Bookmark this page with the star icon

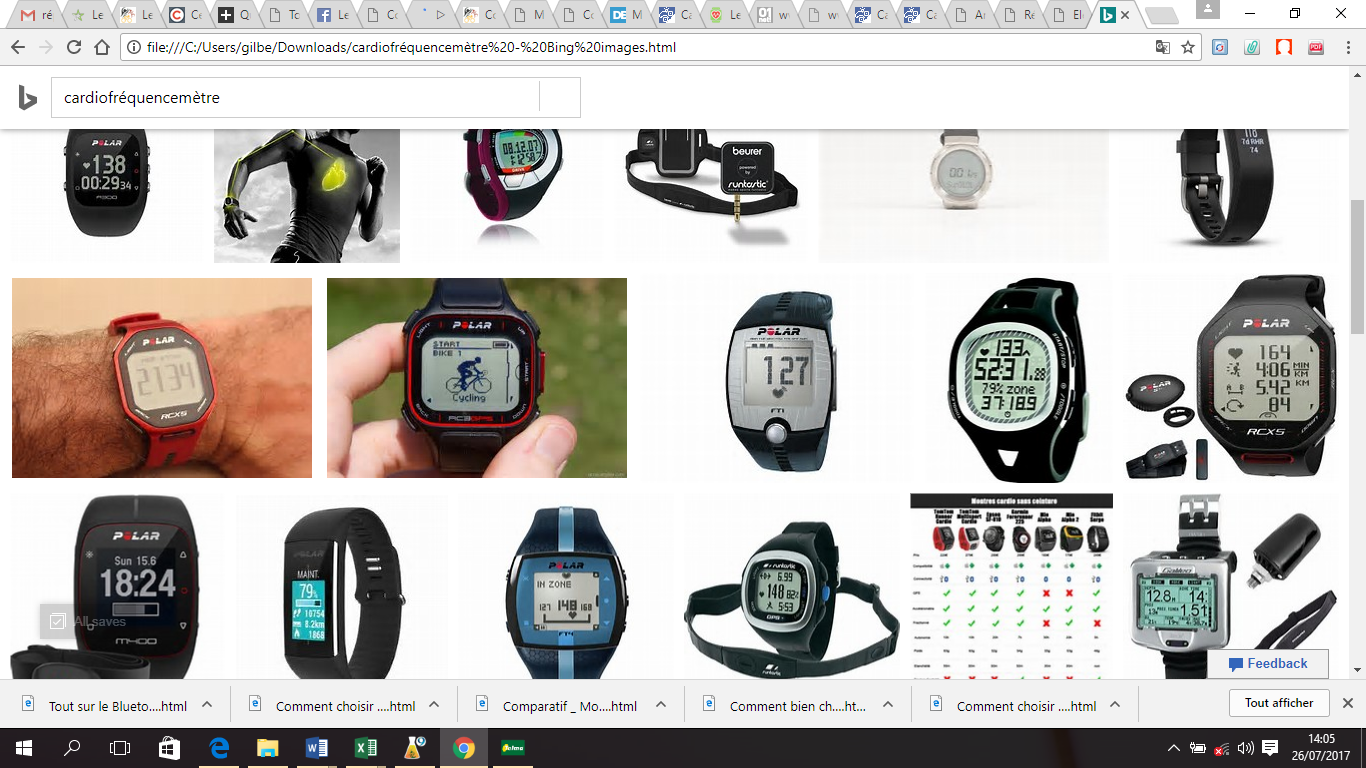coord(1188,47)
